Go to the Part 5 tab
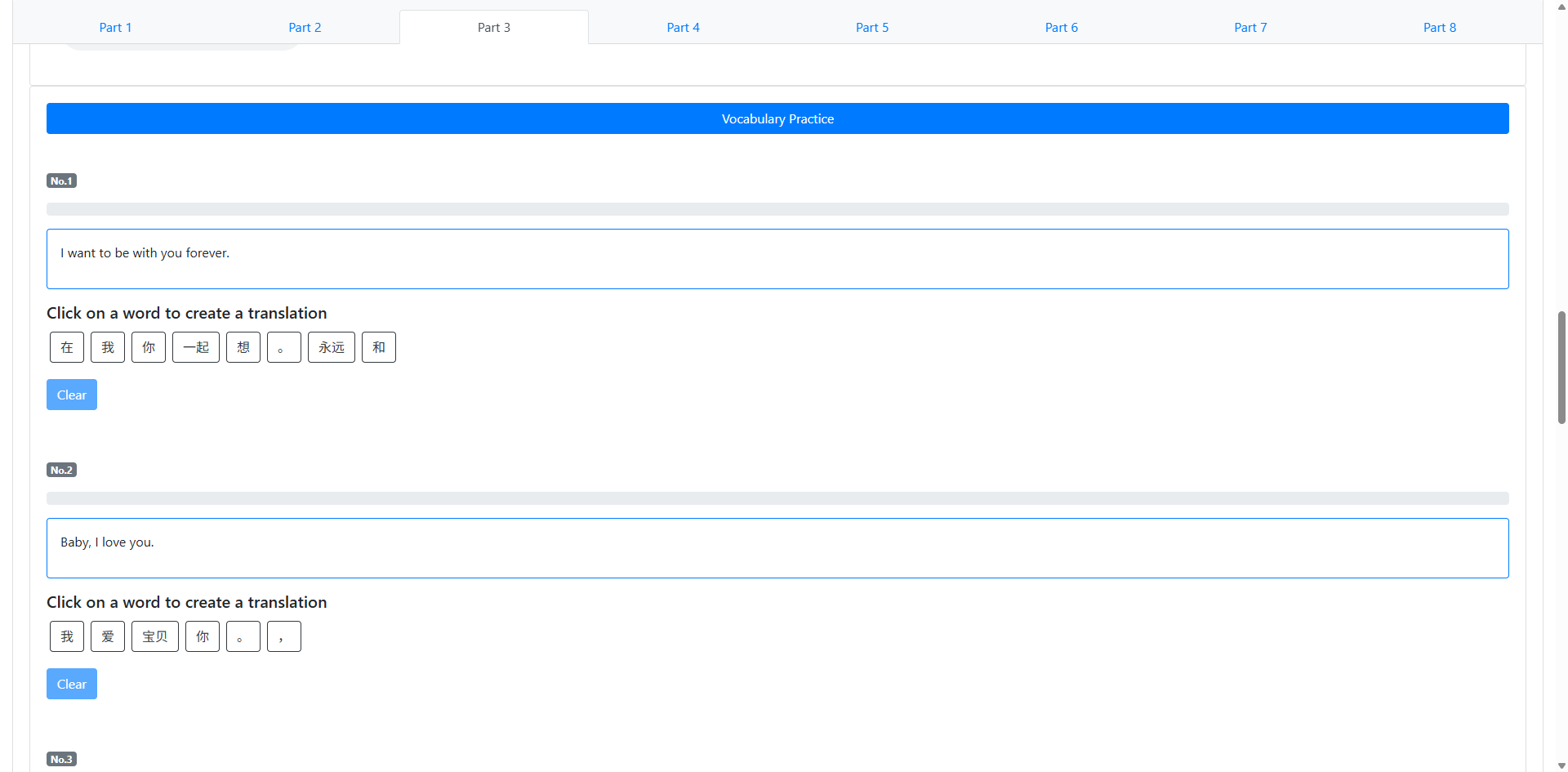Viewport: 1568px width, 772px height. 871,27
